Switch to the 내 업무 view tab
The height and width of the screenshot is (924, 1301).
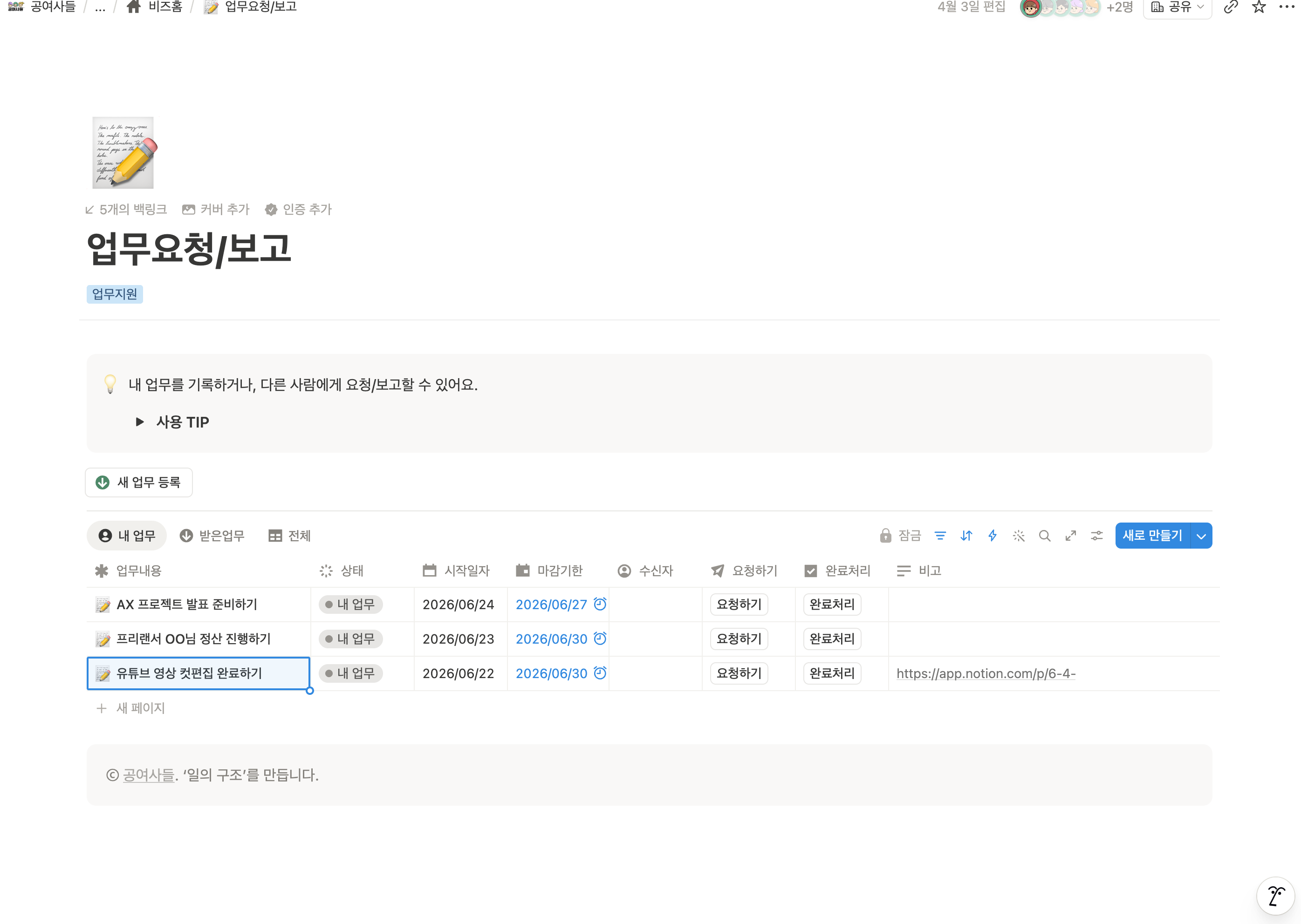127,536
